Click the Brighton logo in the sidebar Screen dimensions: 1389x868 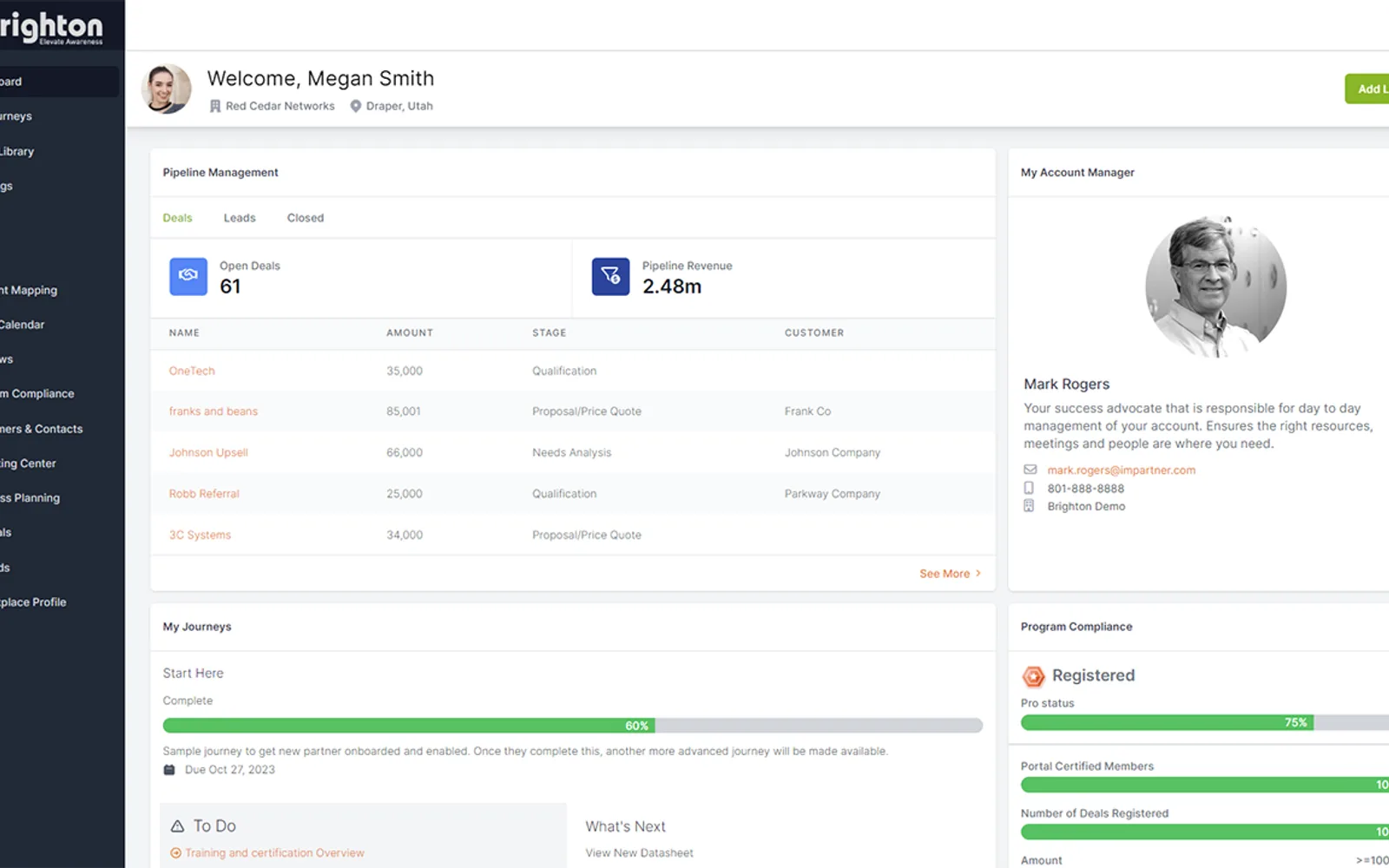point(52,27)
